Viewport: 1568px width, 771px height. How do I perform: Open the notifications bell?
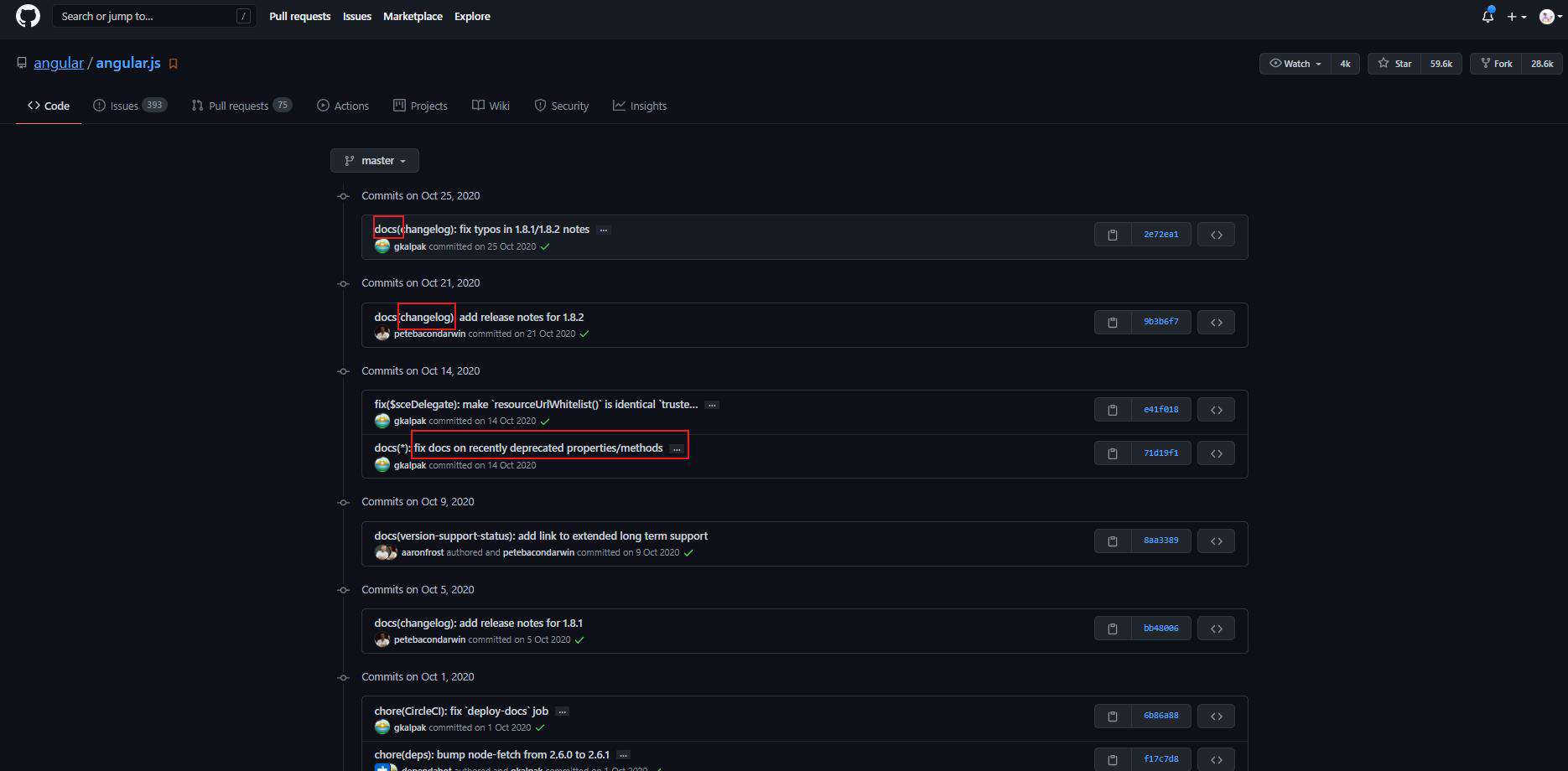click(x=1488, y=16)
